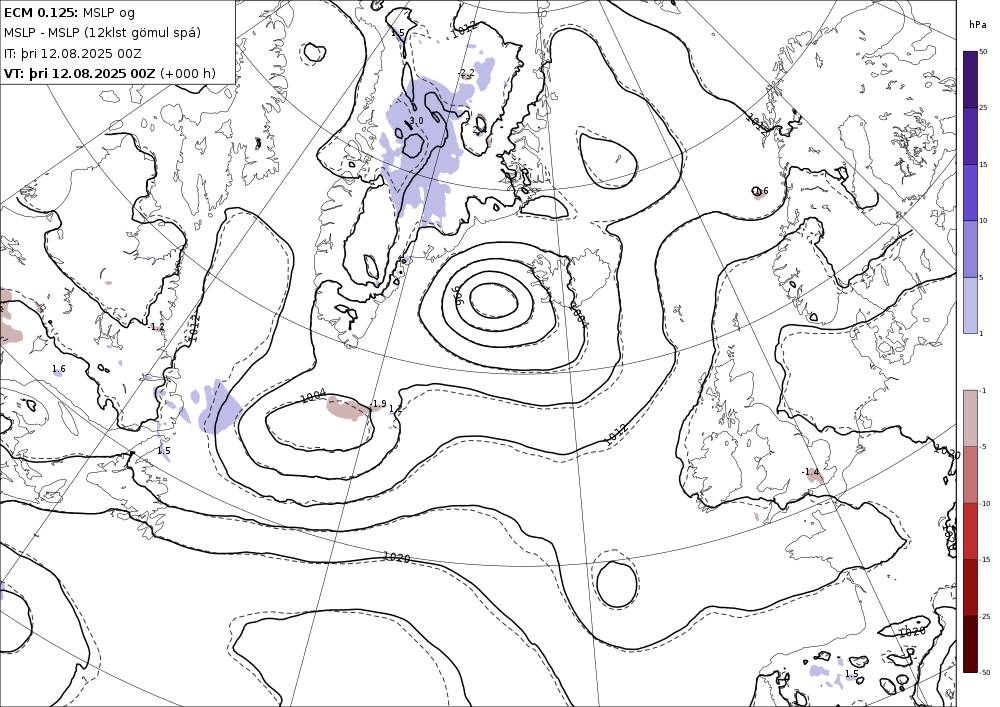The image size is (1000, 707).
Task: Click the violet 10–15 hPa legend swatch
Action: tap(970, 193)
